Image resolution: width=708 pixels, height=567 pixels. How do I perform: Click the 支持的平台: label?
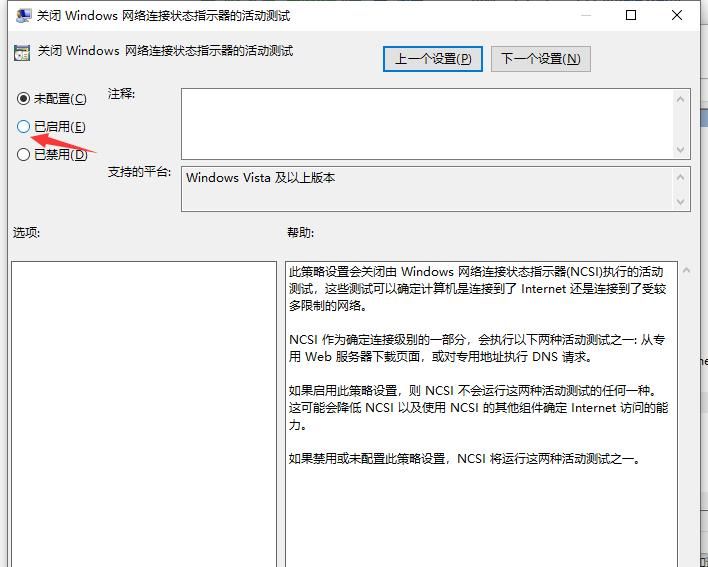[139, 172]
